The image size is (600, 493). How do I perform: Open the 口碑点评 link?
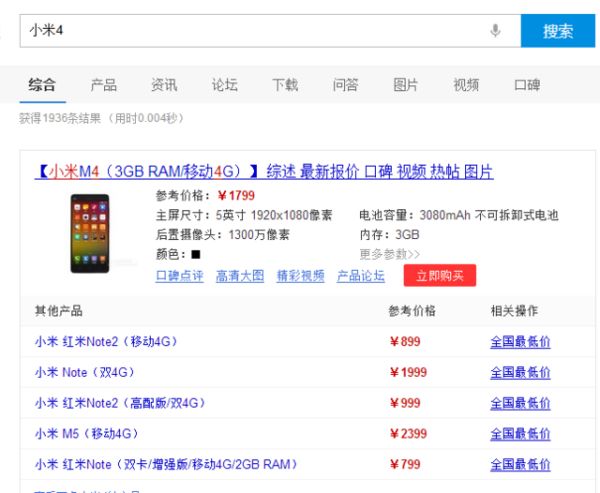(179, 276)
